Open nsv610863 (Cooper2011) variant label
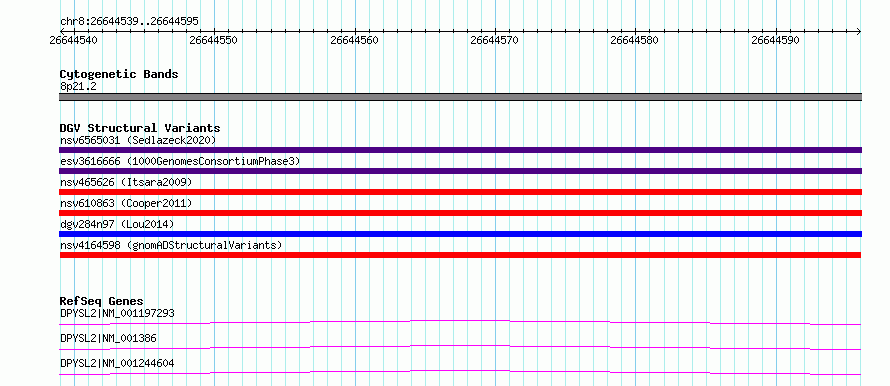 point(126,203)
